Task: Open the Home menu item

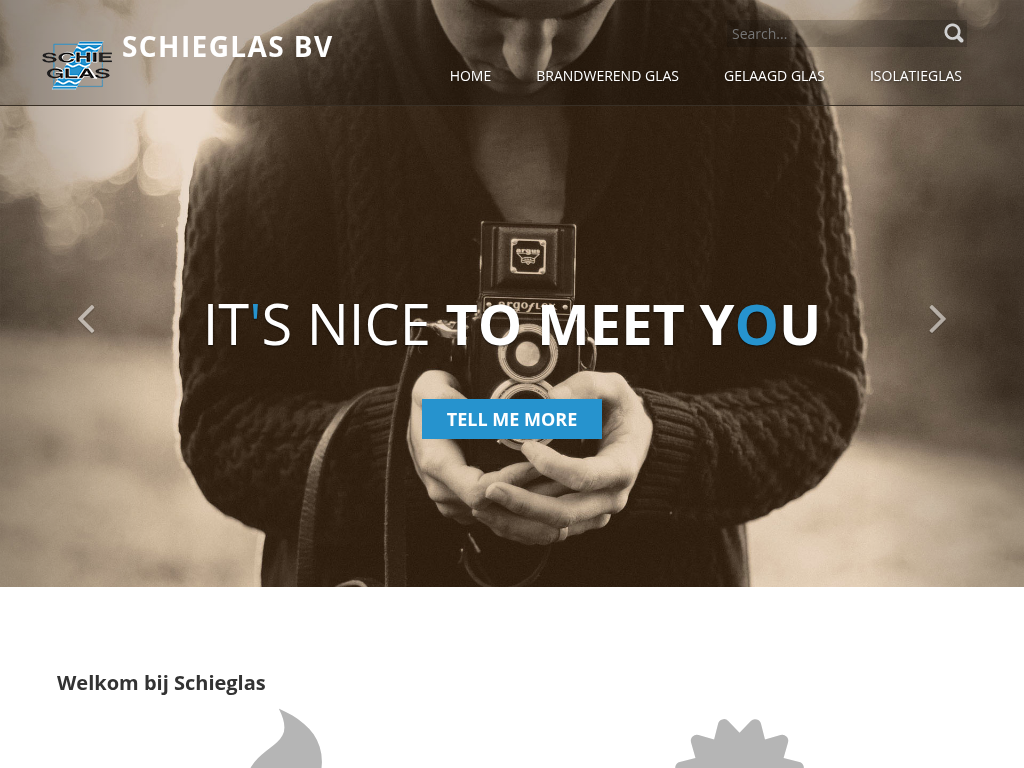Action: 470,76
